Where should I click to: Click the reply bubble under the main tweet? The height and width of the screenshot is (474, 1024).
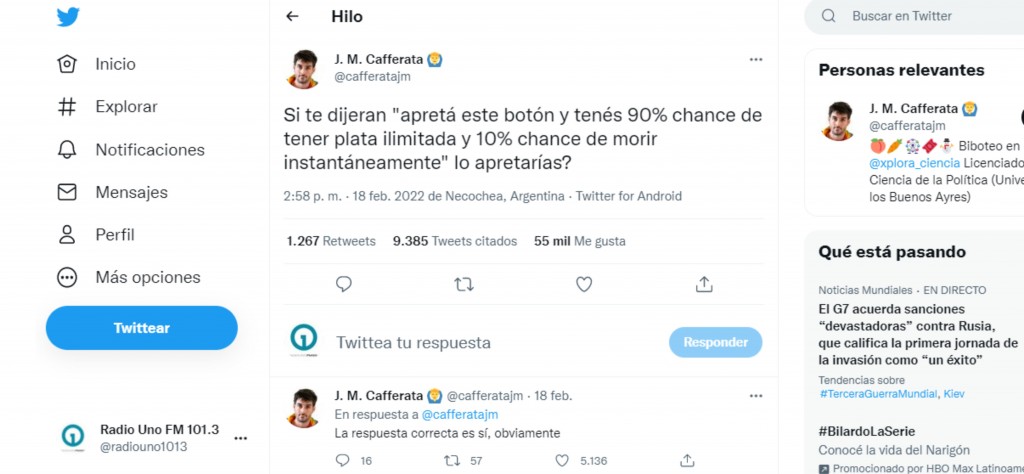pyautogui.click(x=344, y=284)
